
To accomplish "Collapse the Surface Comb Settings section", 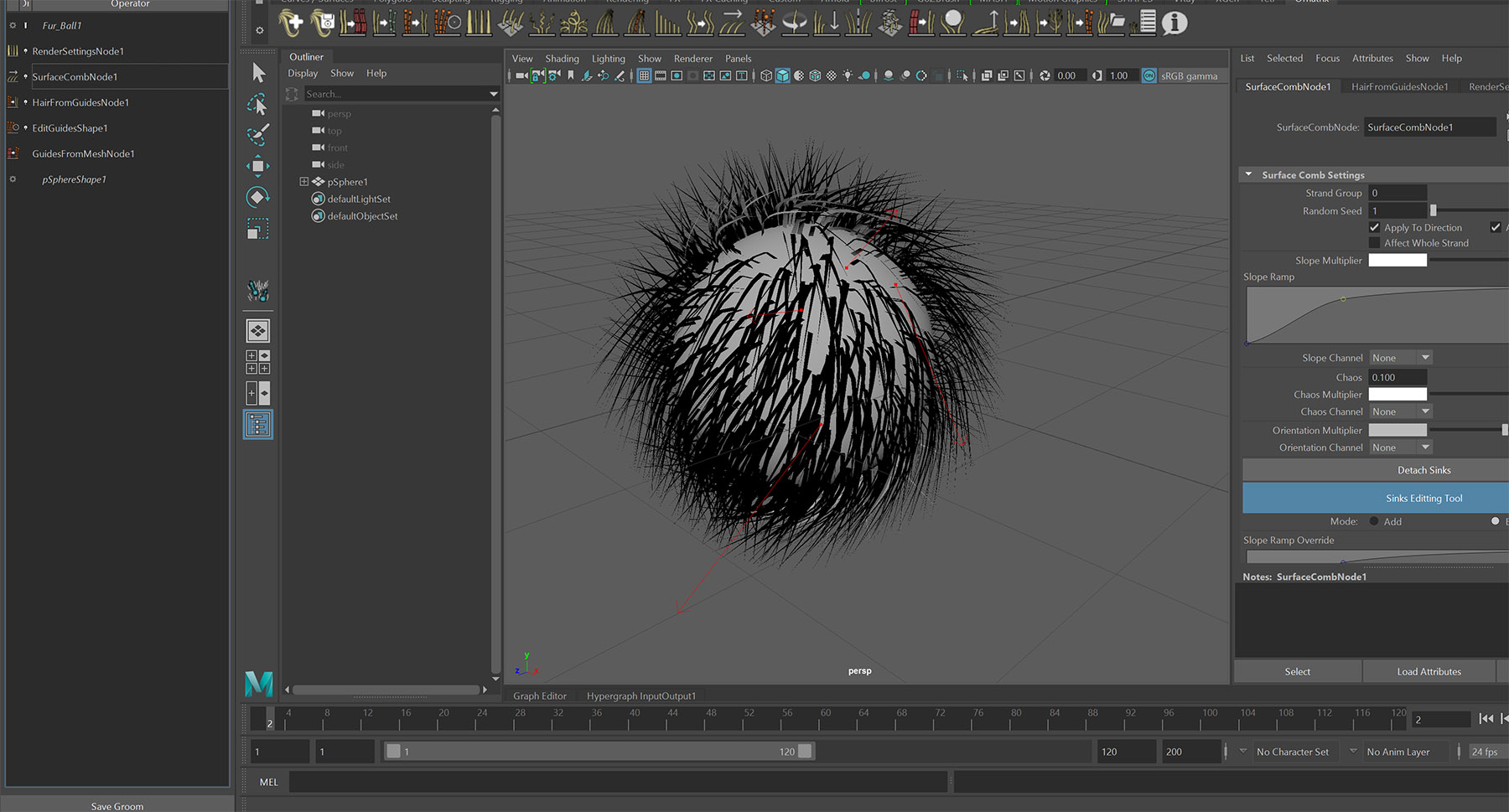I will (1249, 175).
